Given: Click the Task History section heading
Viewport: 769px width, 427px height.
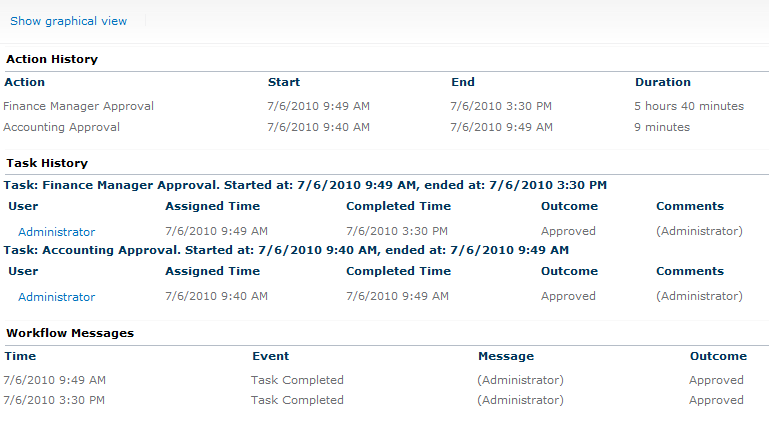Looking at the screenshot, I should [47, 163].
